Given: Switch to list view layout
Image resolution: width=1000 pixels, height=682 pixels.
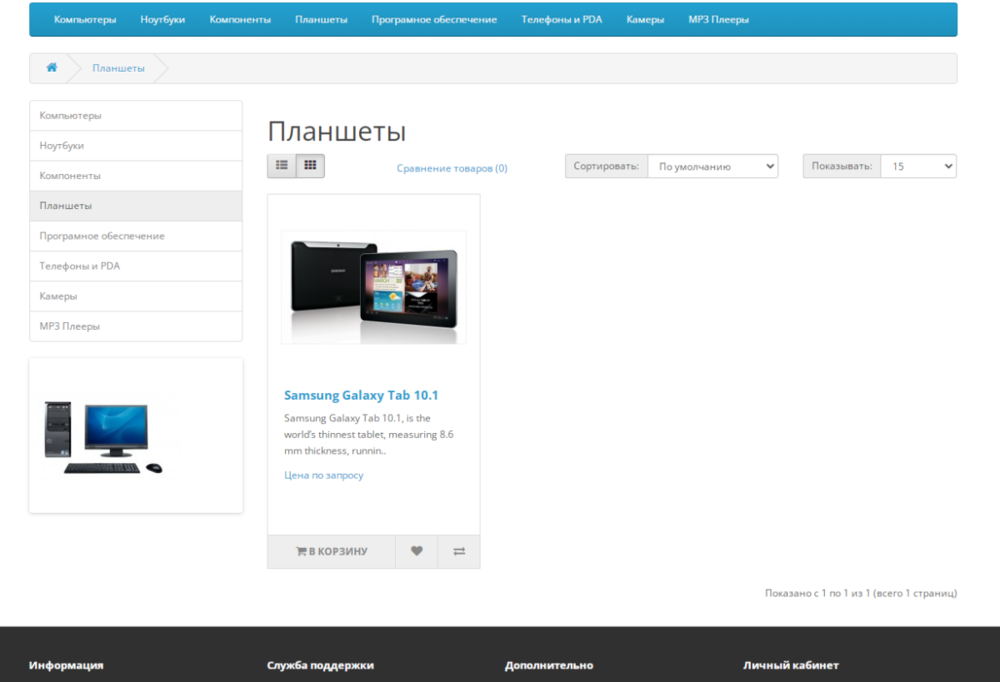Looking at the screenshot, I should coord(282,166).
